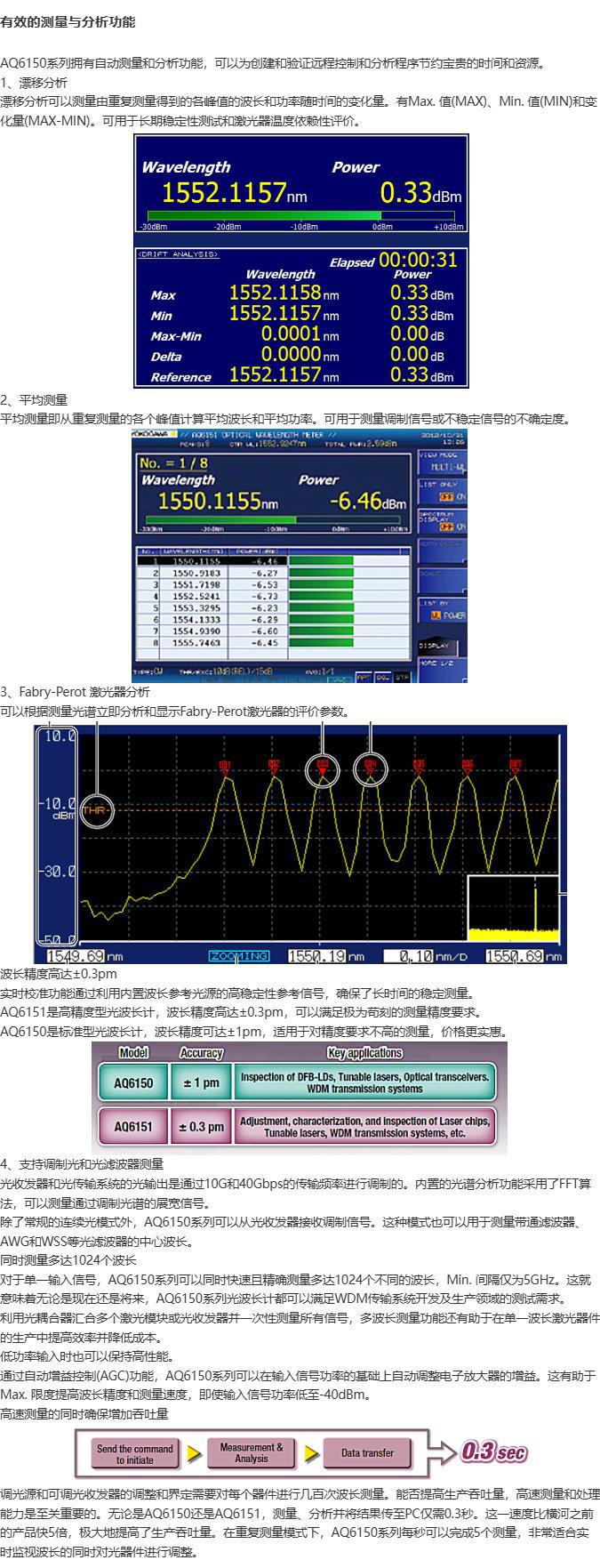Select table row 5 with 1553.3295
600x1568 pixels.
tap(273, 607)
